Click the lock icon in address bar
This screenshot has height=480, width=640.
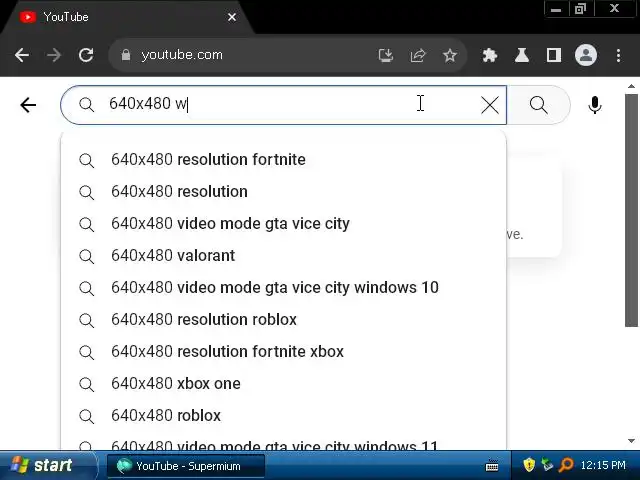pyautogui.click(x=126, y=55)
